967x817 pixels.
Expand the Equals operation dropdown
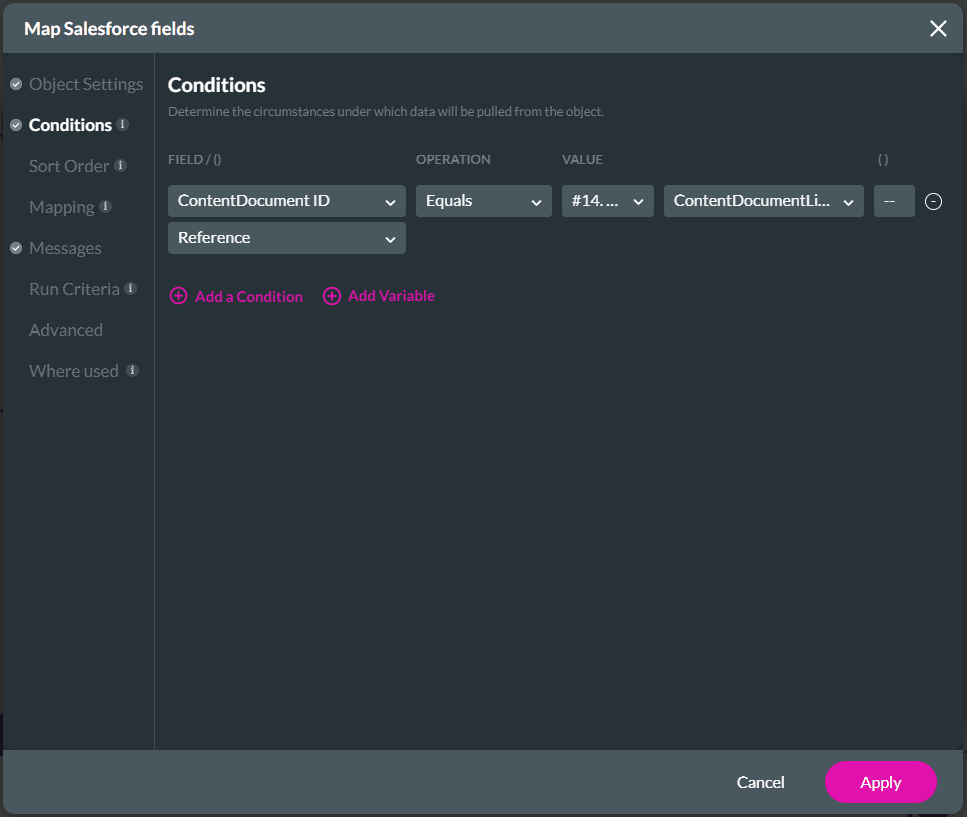(484, 201)
